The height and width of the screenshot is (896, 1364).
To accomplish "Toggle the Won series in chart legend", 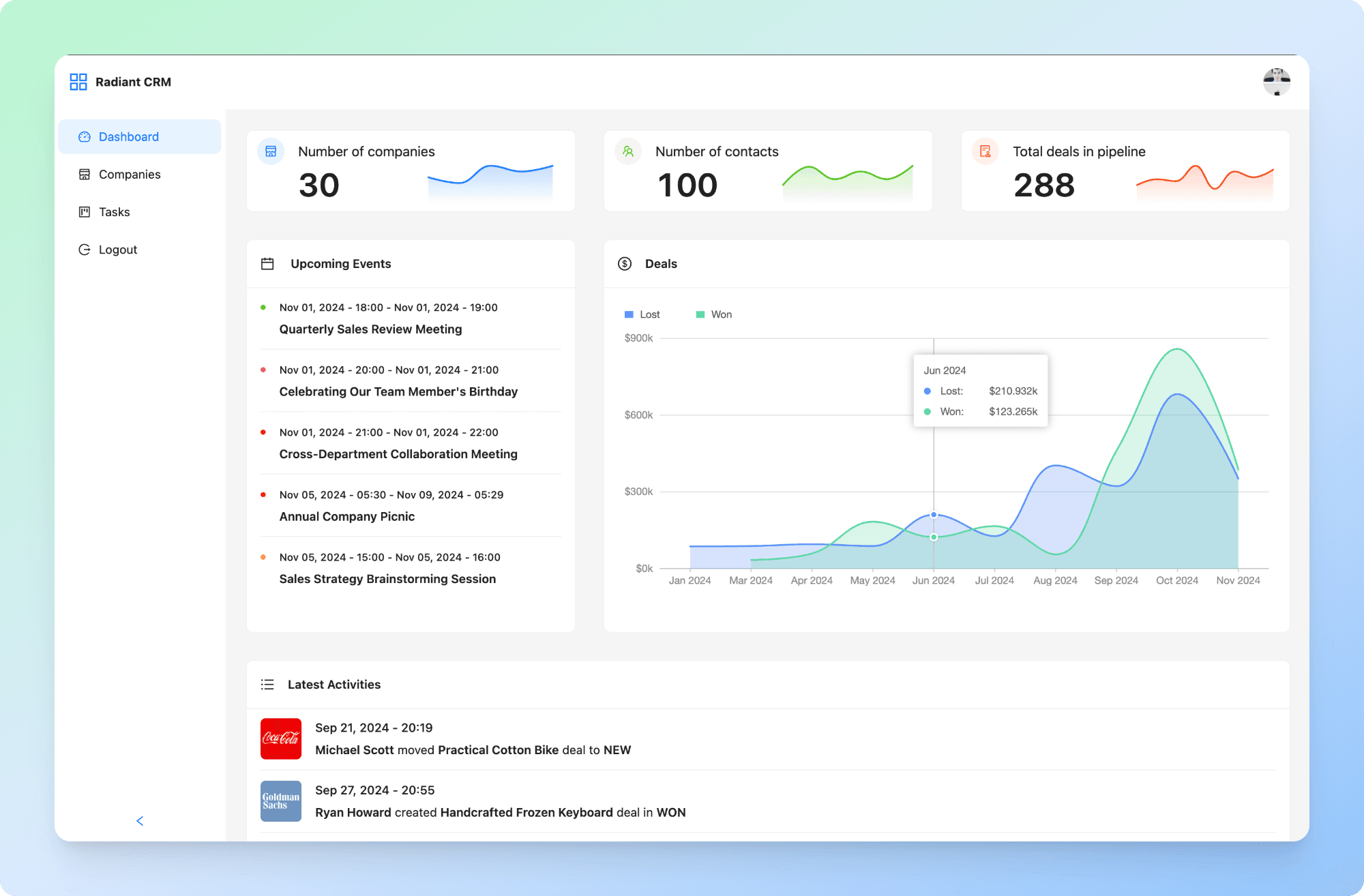I will click(713, 314).
